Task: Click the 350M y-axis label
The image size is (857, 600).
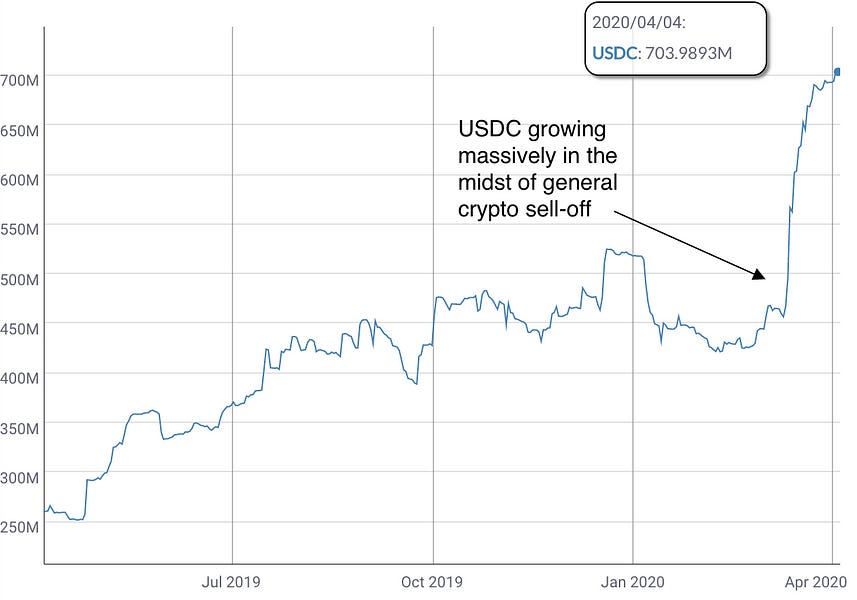Action: (20, 427)
